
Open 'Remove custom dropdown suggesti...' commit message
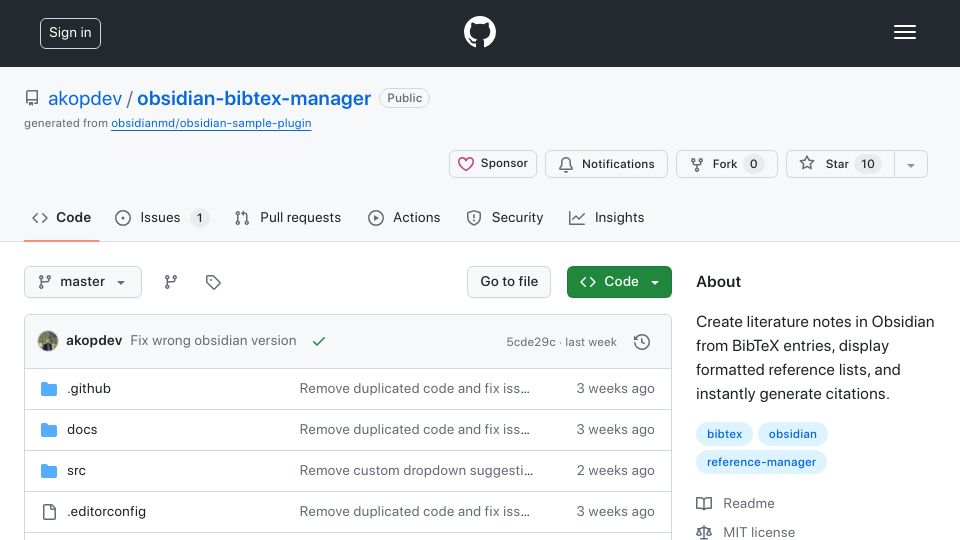pyautogui.click(x=416, y=471)
